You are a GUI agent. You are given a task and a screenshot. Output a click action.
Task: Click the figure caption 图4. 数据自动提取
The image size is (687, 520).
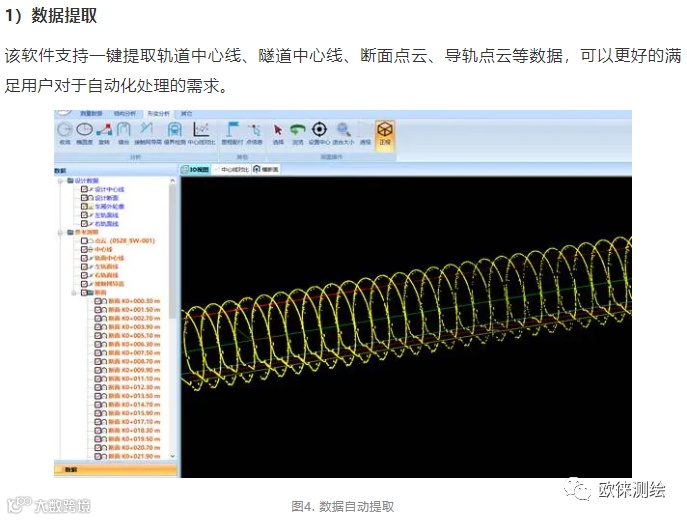pos(343,506)
